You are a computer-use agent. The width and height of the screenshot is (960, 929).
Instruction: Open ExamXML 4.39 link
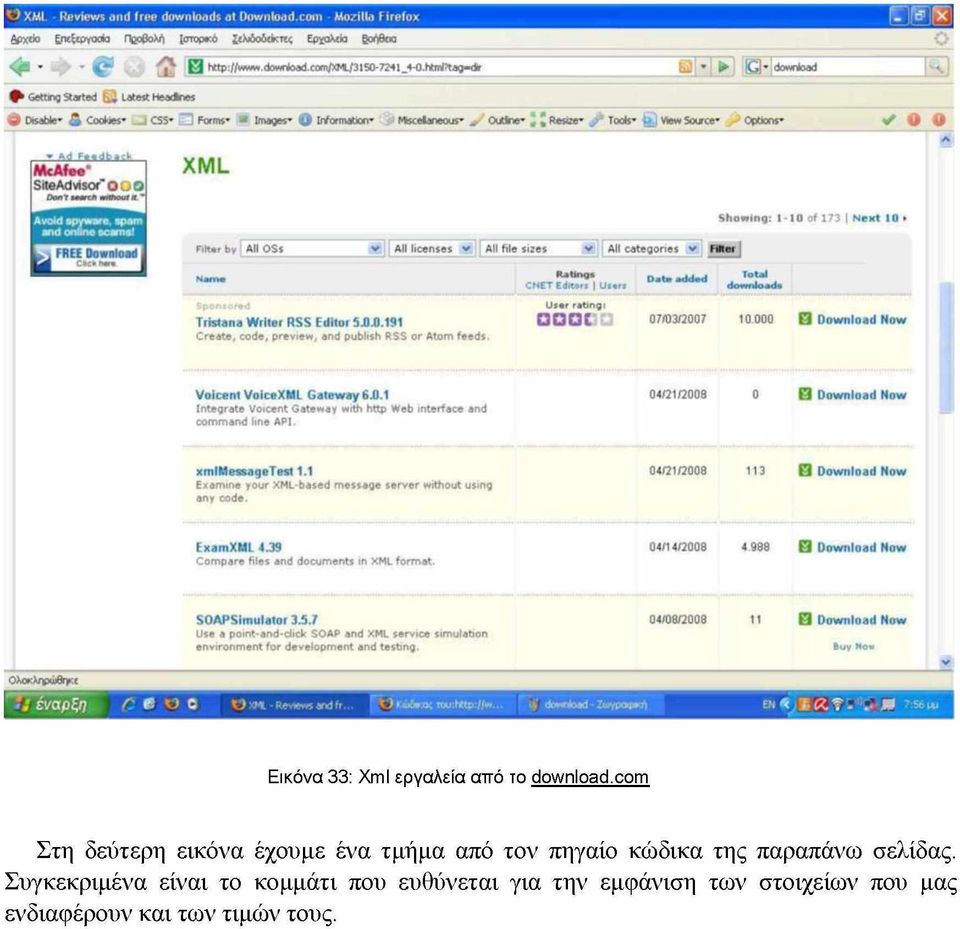(239, 547)
